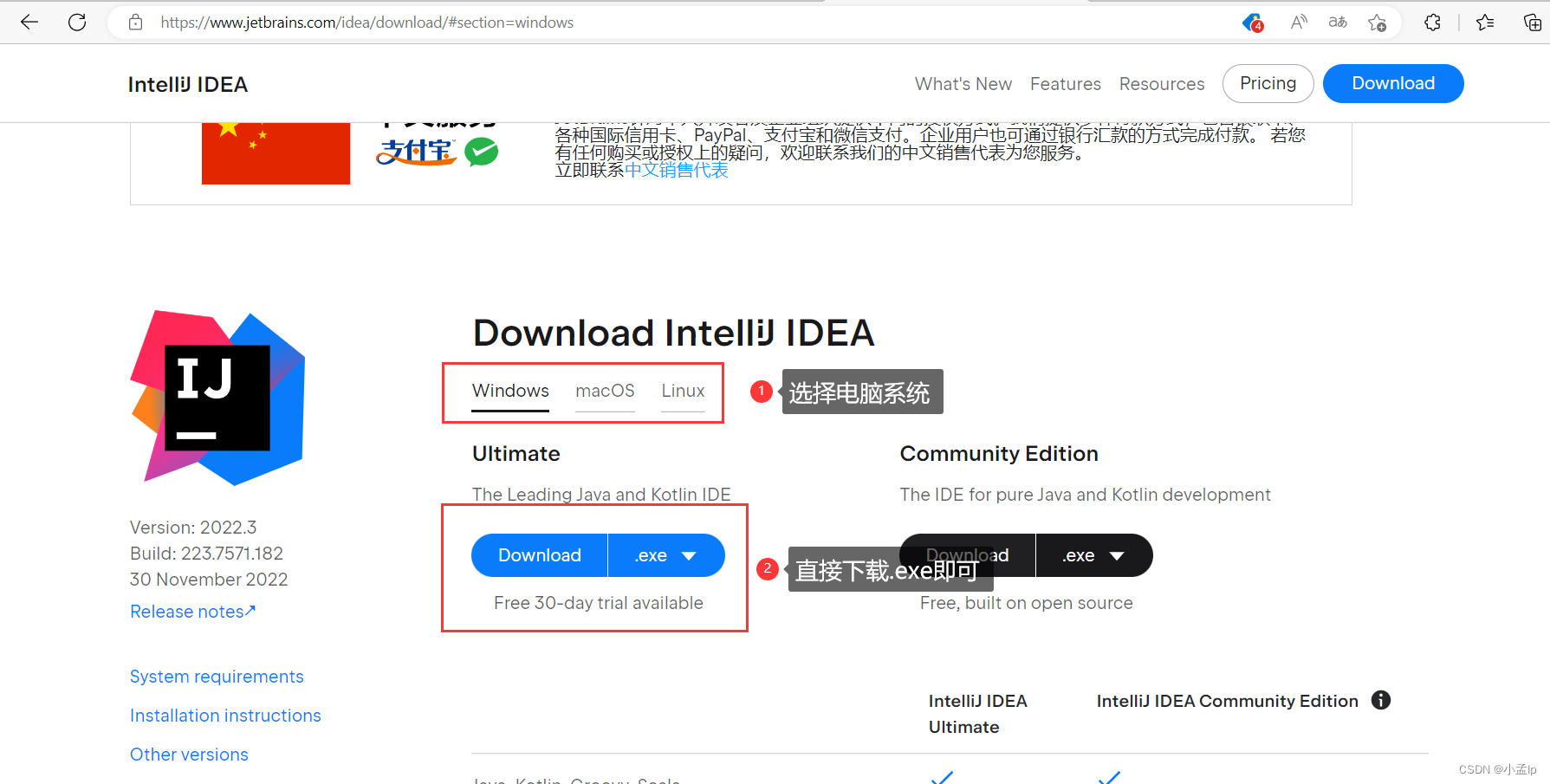
Task: Click the Build: 223.7571.182 text
Action: (206, 554)
